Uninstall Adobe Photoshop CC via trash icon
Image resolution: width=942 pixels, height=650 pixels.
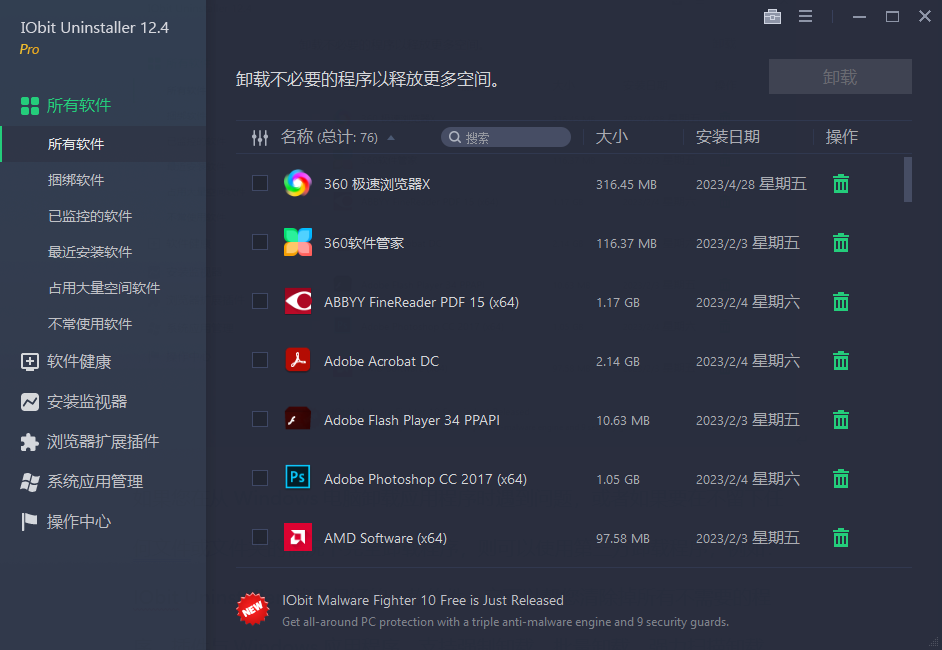click(840, 478)
